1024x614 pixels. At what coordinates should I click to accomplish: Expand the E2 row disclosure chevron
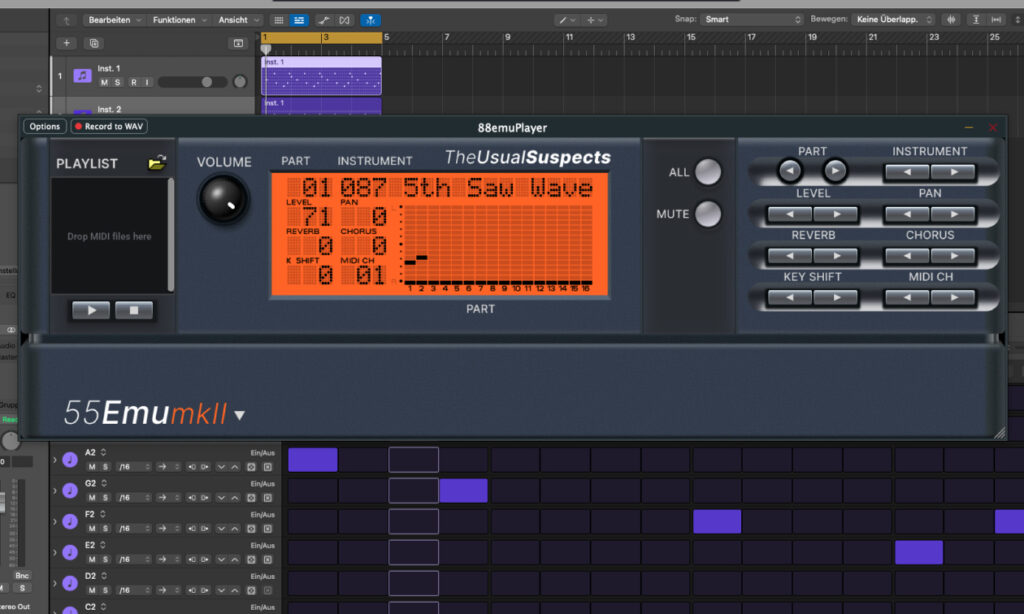(55, 552)
